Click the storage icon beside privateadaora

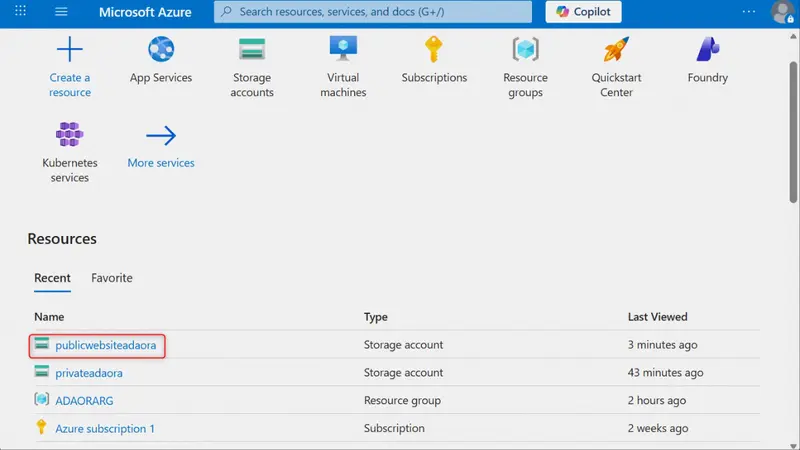[42, 371]
